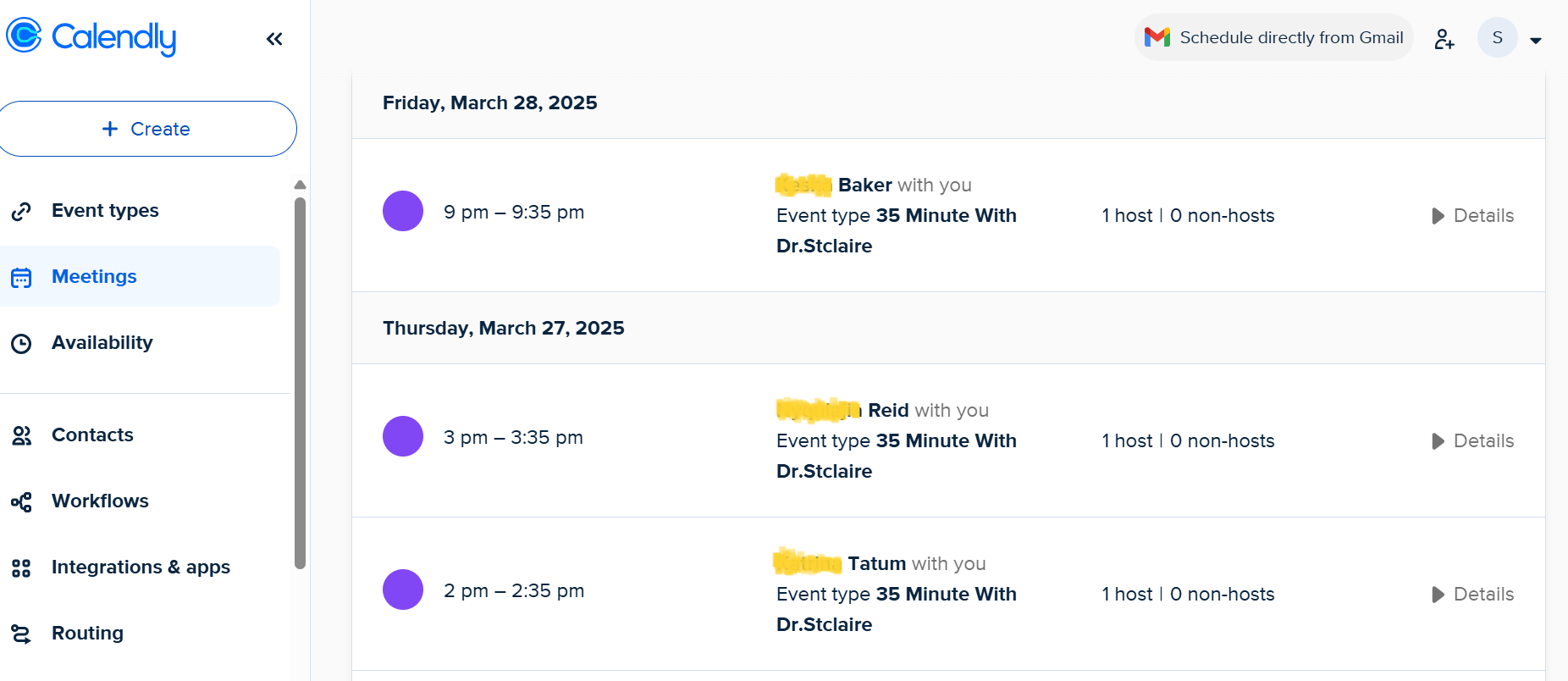Click the Contacts people icon

21,435
